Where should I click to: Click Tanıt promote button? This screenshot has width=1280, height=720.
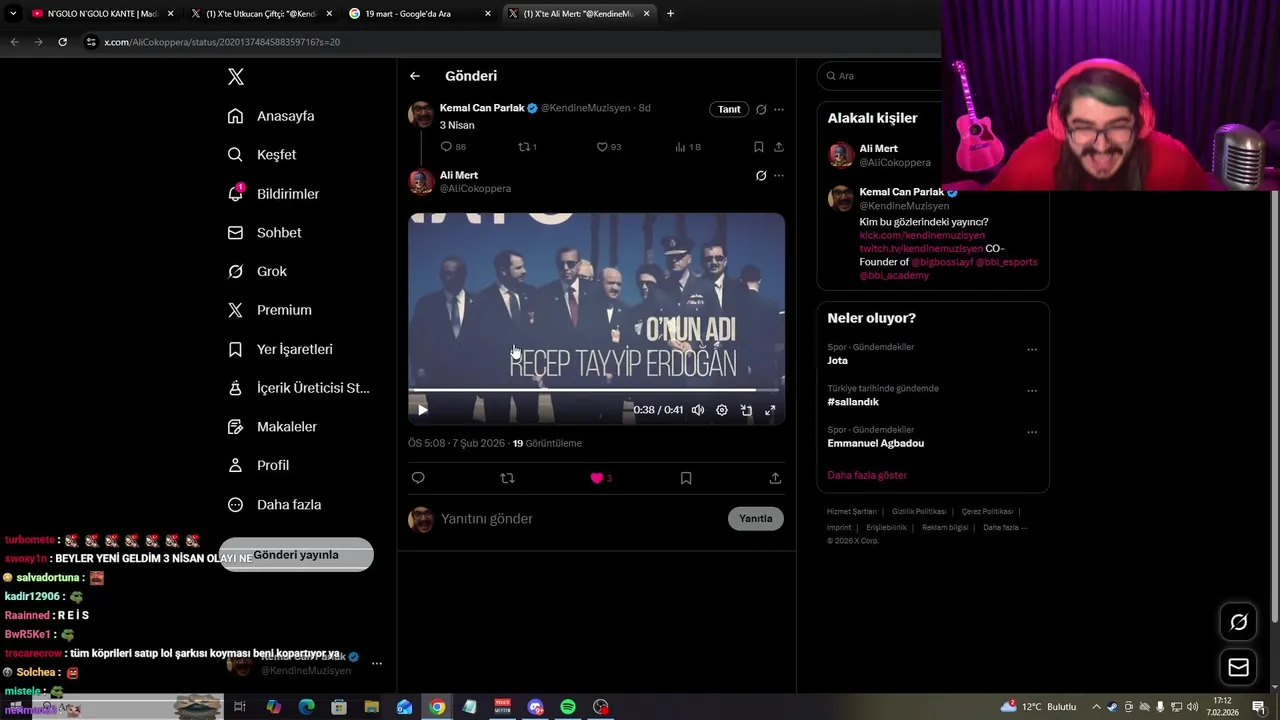coord(729,109)
